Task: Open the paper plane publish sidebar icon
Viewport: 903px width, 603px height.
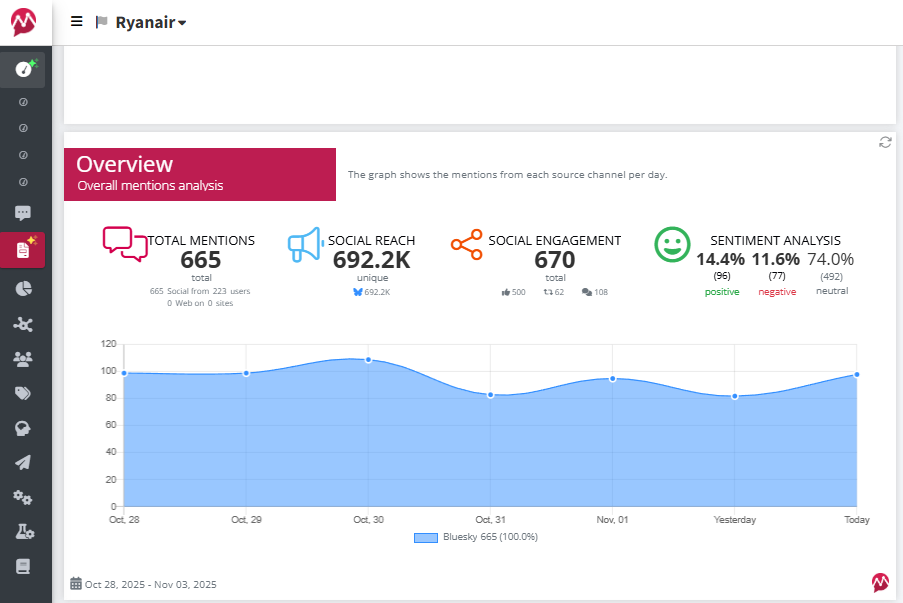Action: pyautogui.click(x=23, y=462)
